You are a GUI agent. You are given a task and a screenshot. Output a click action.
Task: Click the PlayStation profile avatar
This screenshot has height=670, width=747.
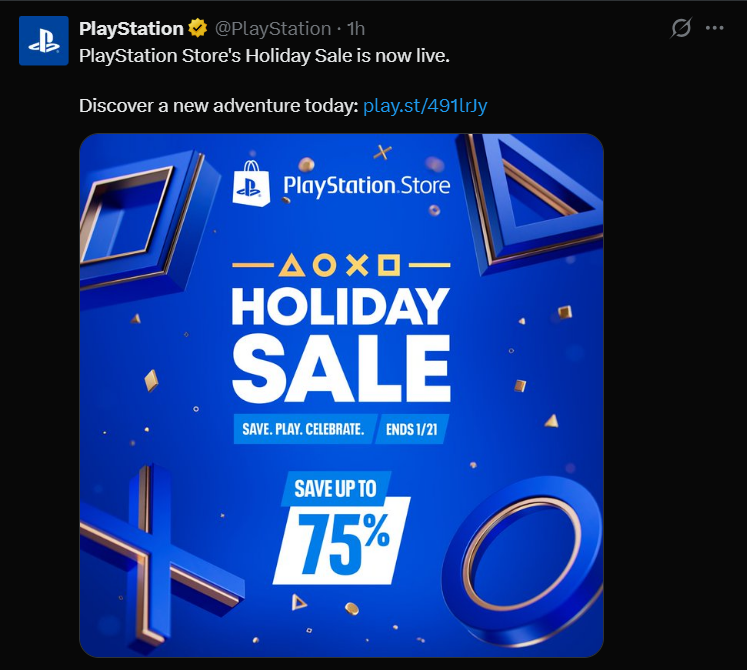pos(43,41)
